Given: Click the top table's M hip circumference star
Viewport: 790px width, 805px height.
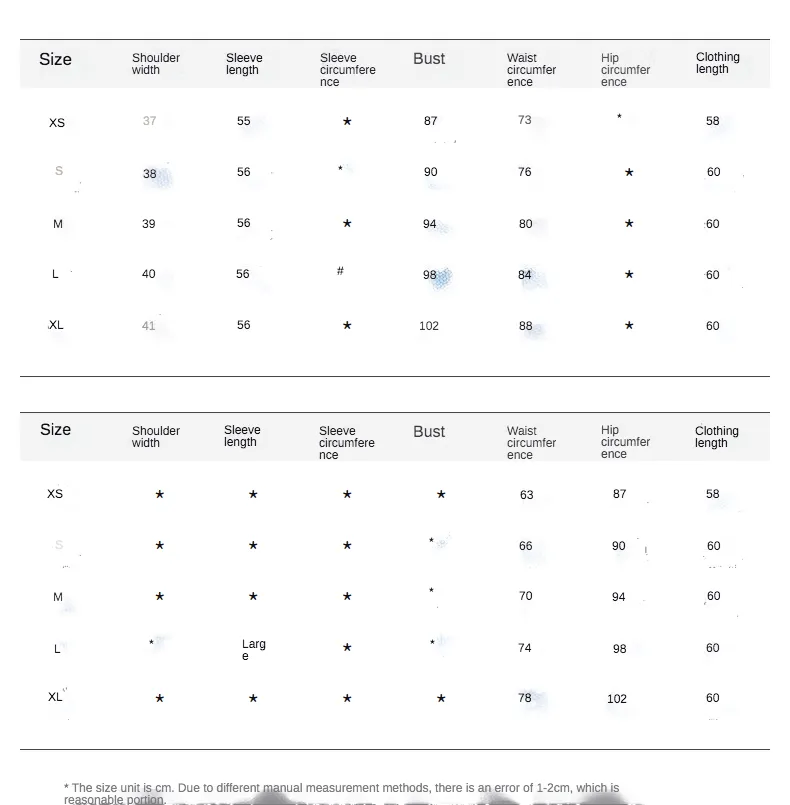Looking at the screenshot, I should pos(629,223).
